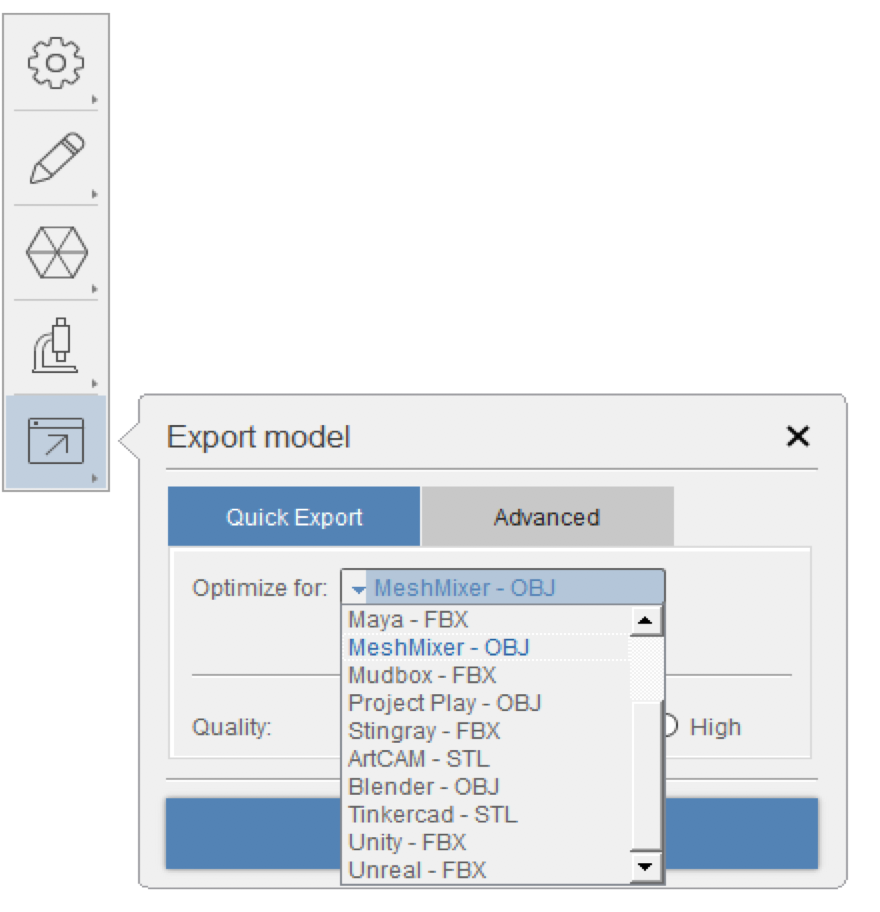The height and width of the screenshot is (912, 880).
Task: Close the Export model dialog
Action: click(798, 437)
